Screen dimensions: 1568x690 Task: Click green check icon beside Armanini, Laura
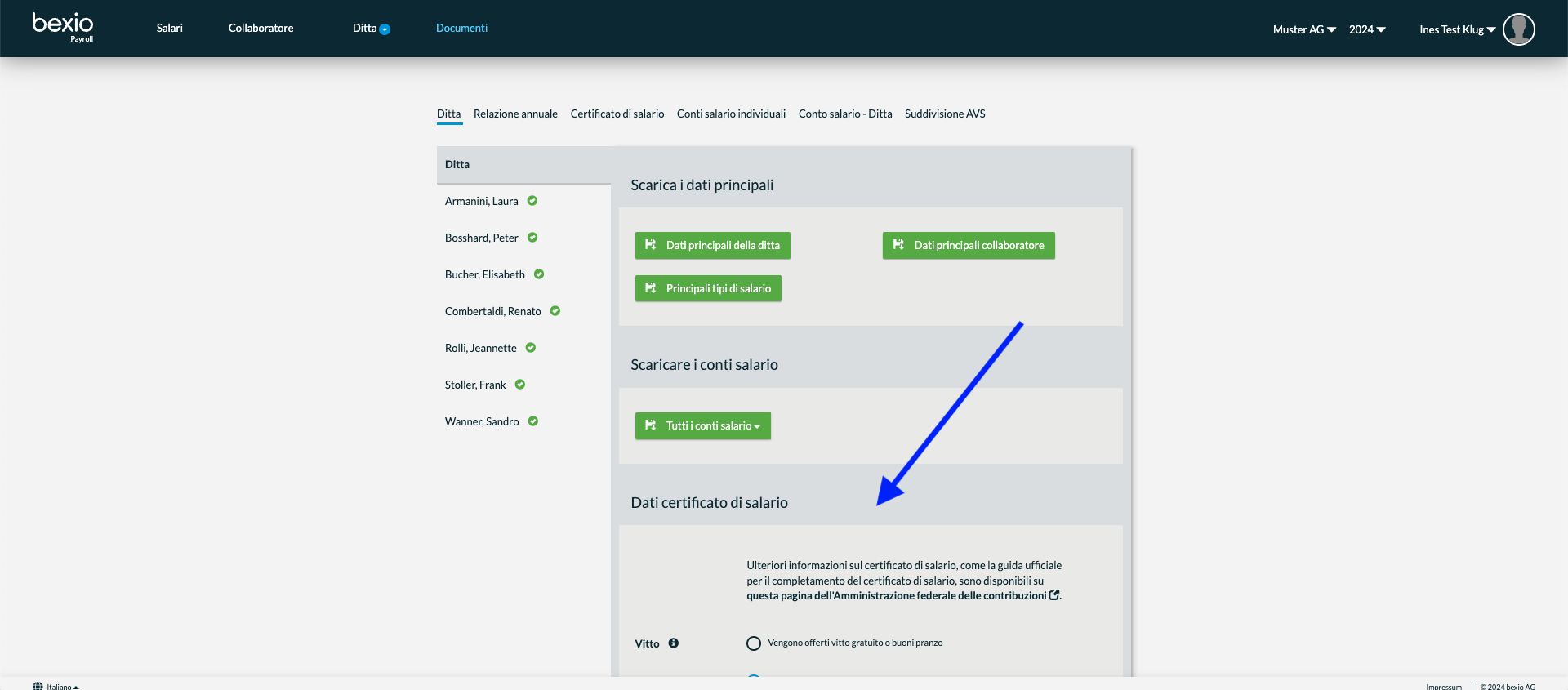tap(532, 201)
